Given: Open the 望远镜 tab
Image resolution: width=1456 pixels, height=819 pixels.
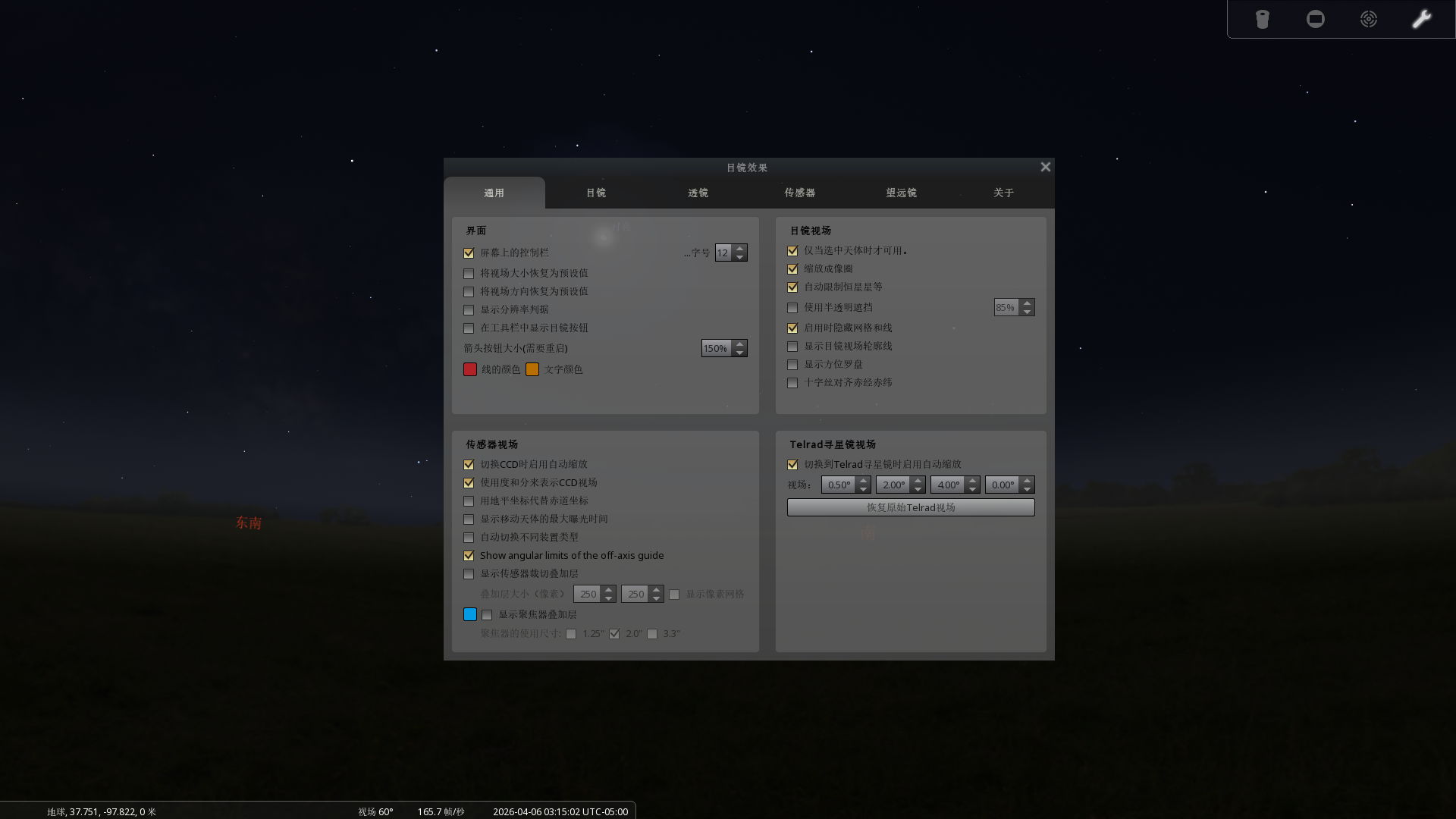Looking at the screenshot, I should click(901, 193).
